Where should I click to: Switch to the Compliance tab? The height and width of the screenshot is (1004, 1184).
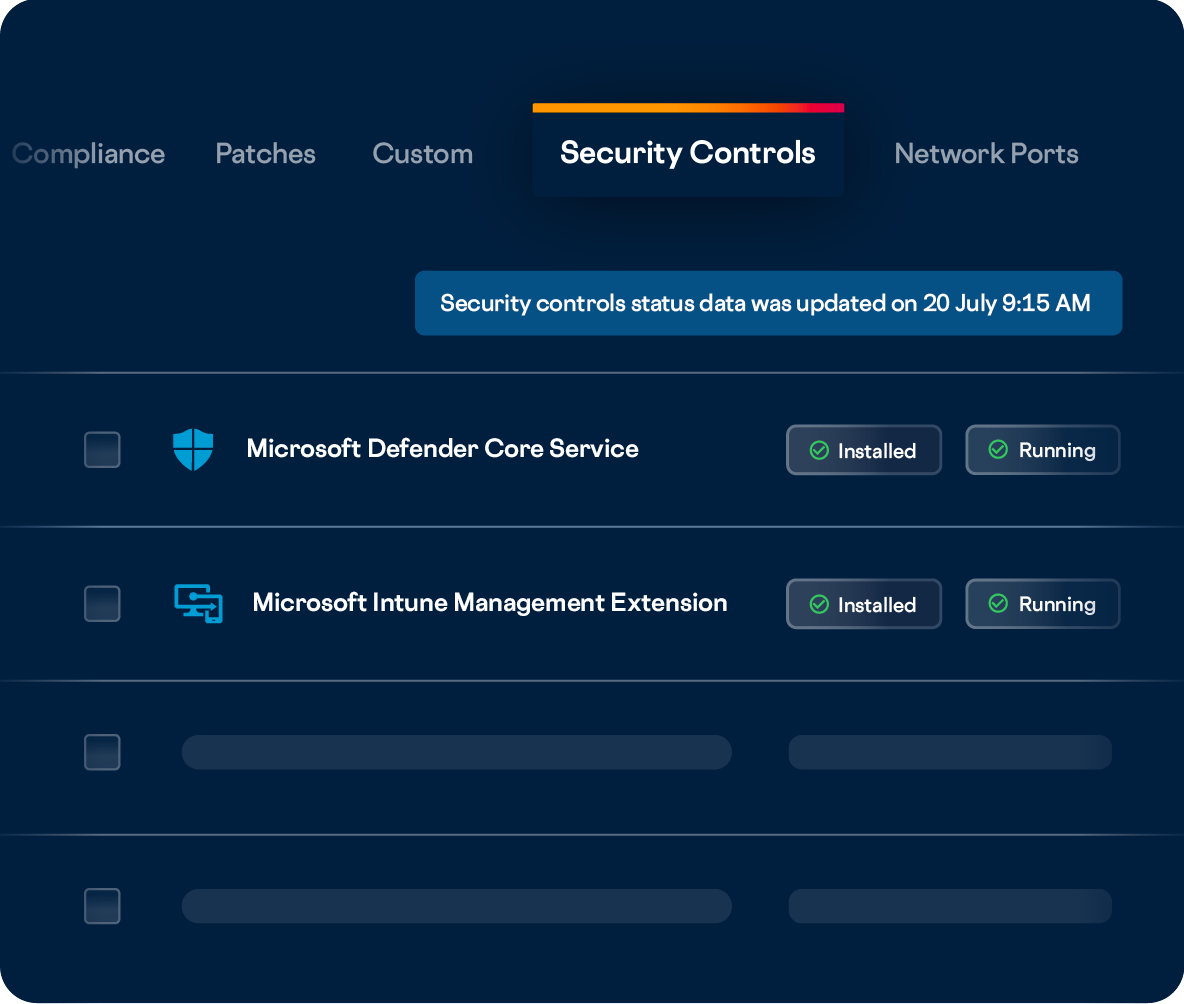tap(90, 154)
